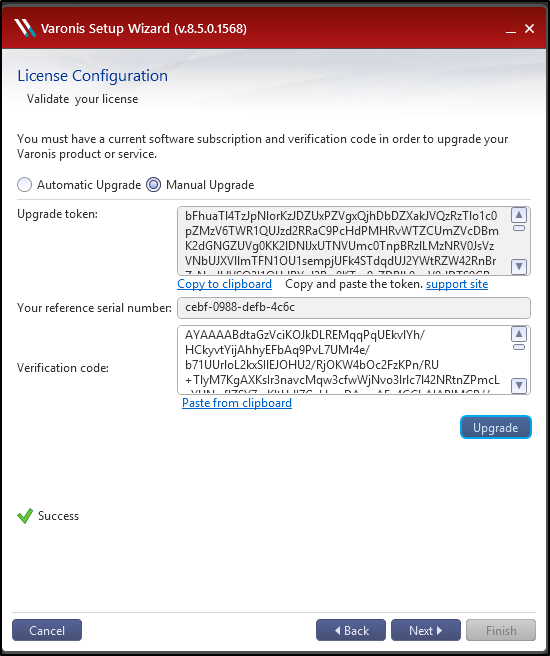Click the green Success checkmark icon
The image size is (550, 656).
click(25, 516)
